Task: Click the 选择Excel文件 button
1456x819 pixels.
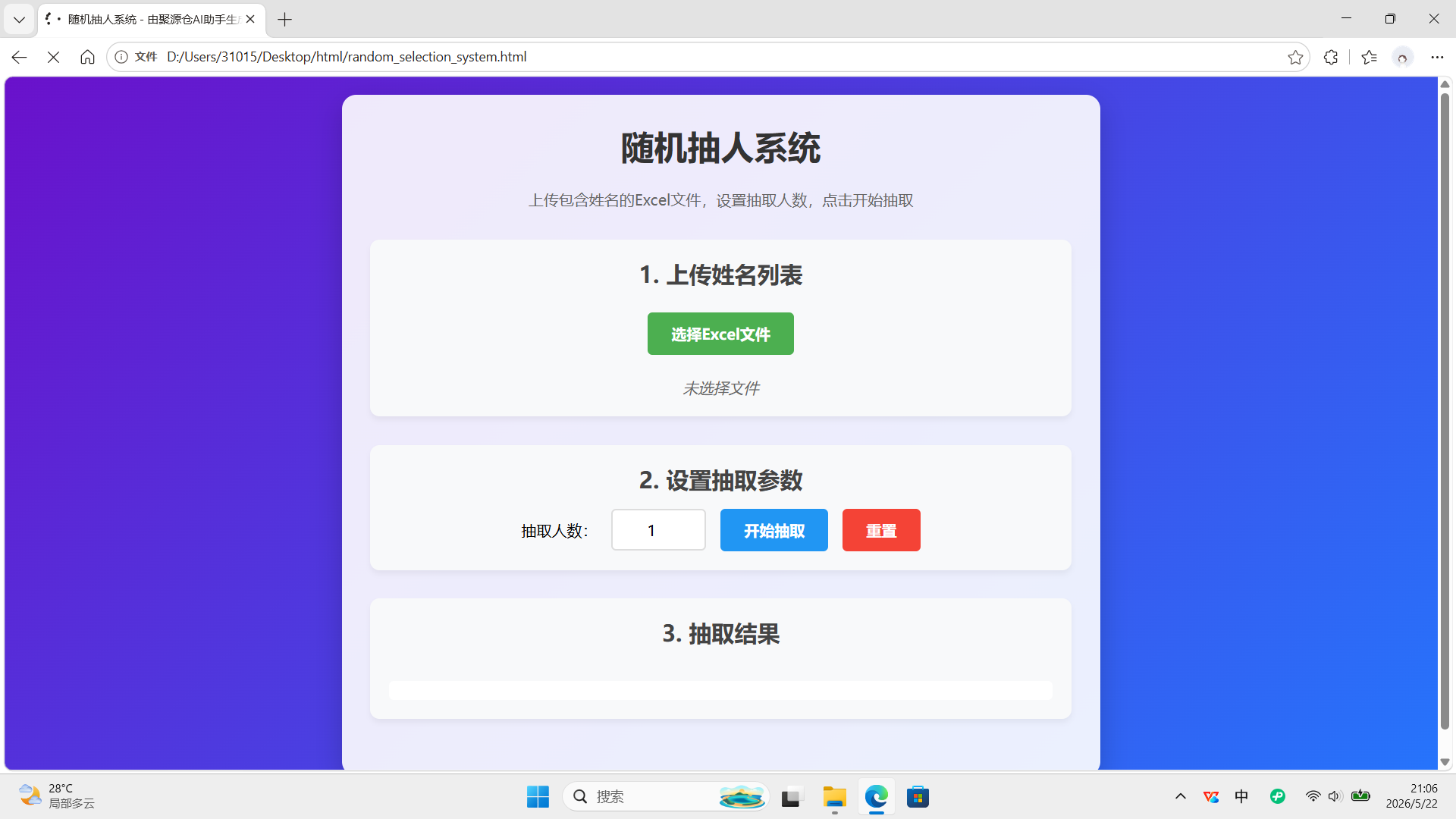Action: 720,334
